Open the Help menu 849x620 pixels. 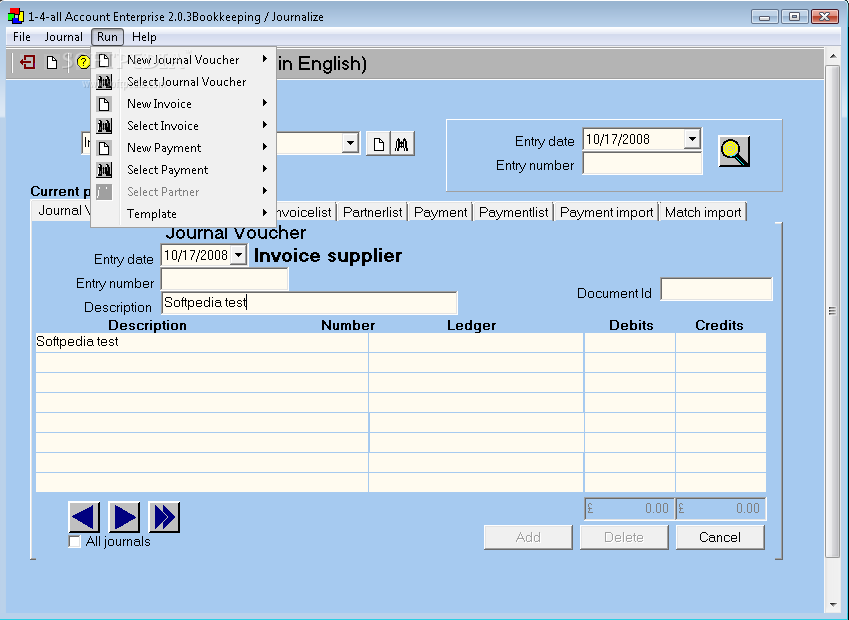(144, 37)
